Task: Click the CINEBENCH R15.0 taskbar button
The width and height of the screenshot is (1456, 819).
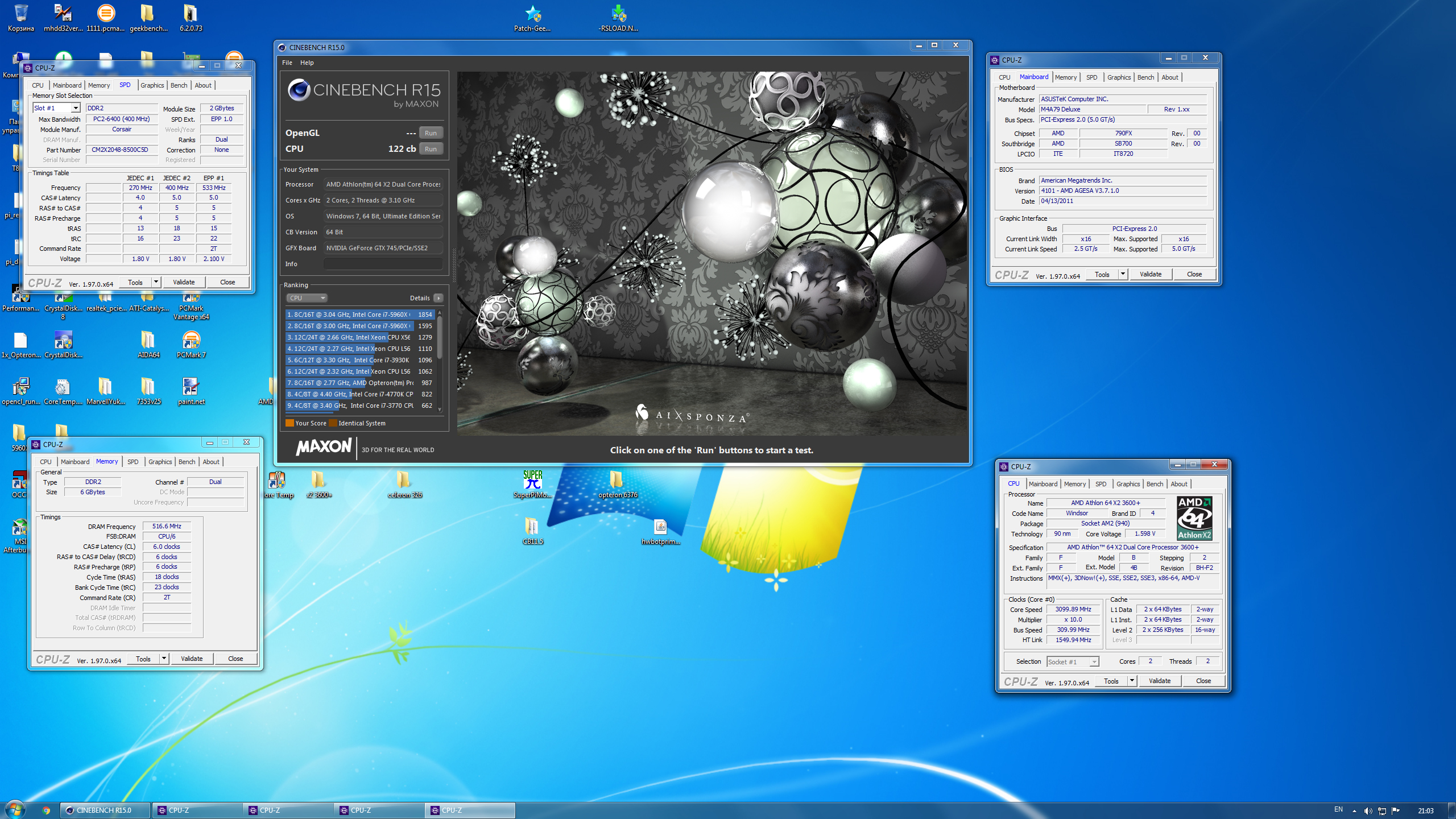Action: pyautogui.click(x=106, y=810)
